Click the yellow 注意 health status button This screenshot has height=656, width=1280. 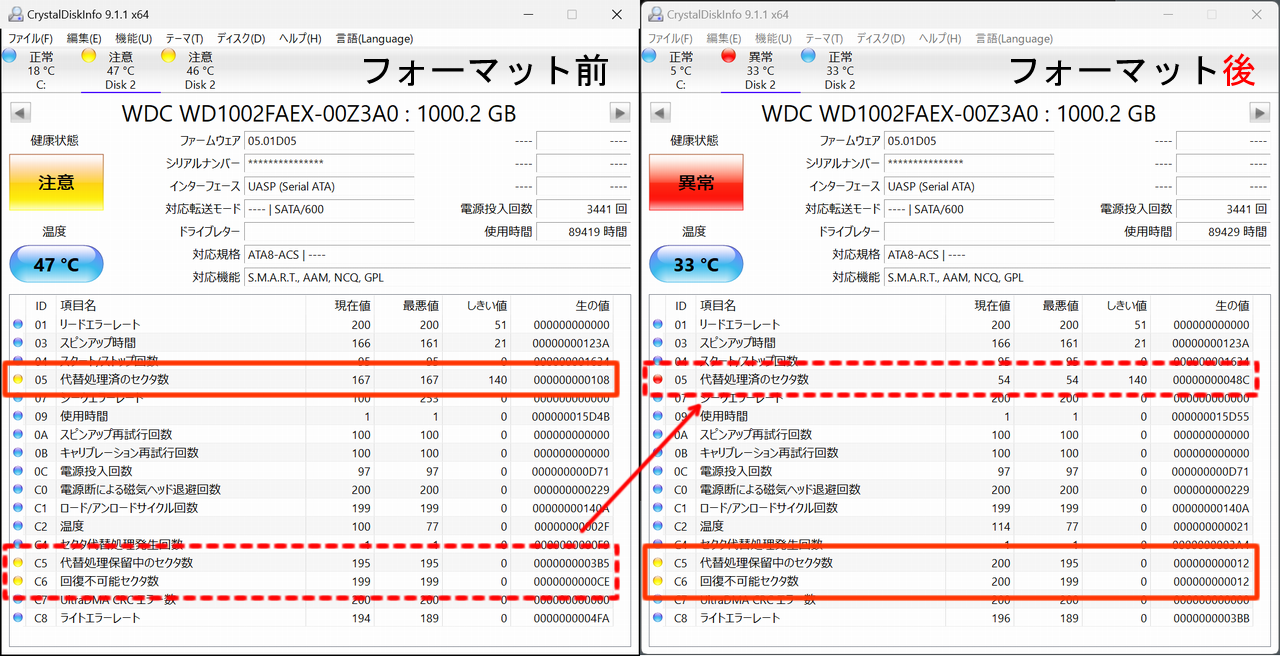[56, 182]
